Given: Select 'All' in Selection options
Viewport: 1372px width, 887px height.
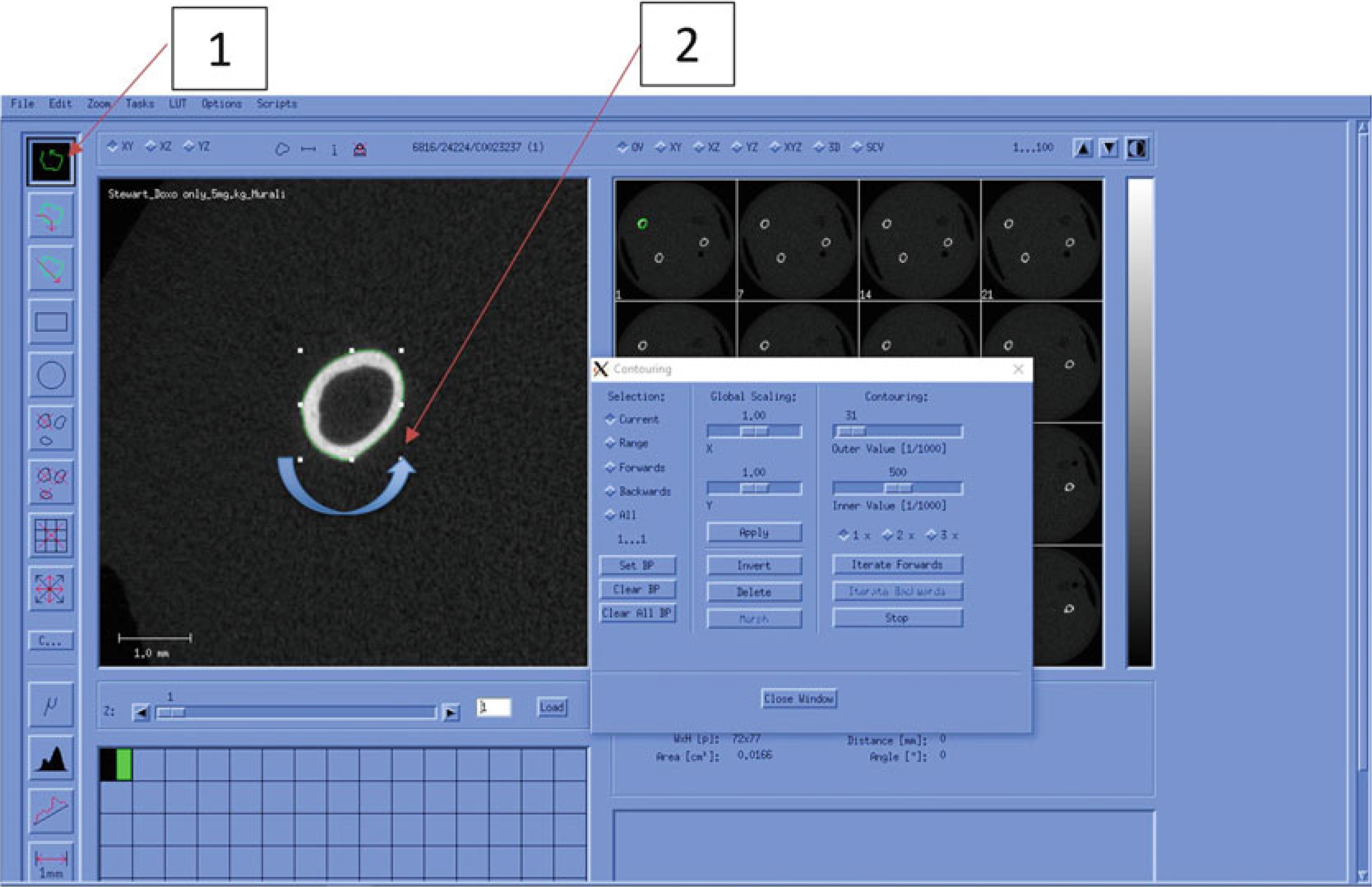Looking at the screenshot, I should click(621, 515).
